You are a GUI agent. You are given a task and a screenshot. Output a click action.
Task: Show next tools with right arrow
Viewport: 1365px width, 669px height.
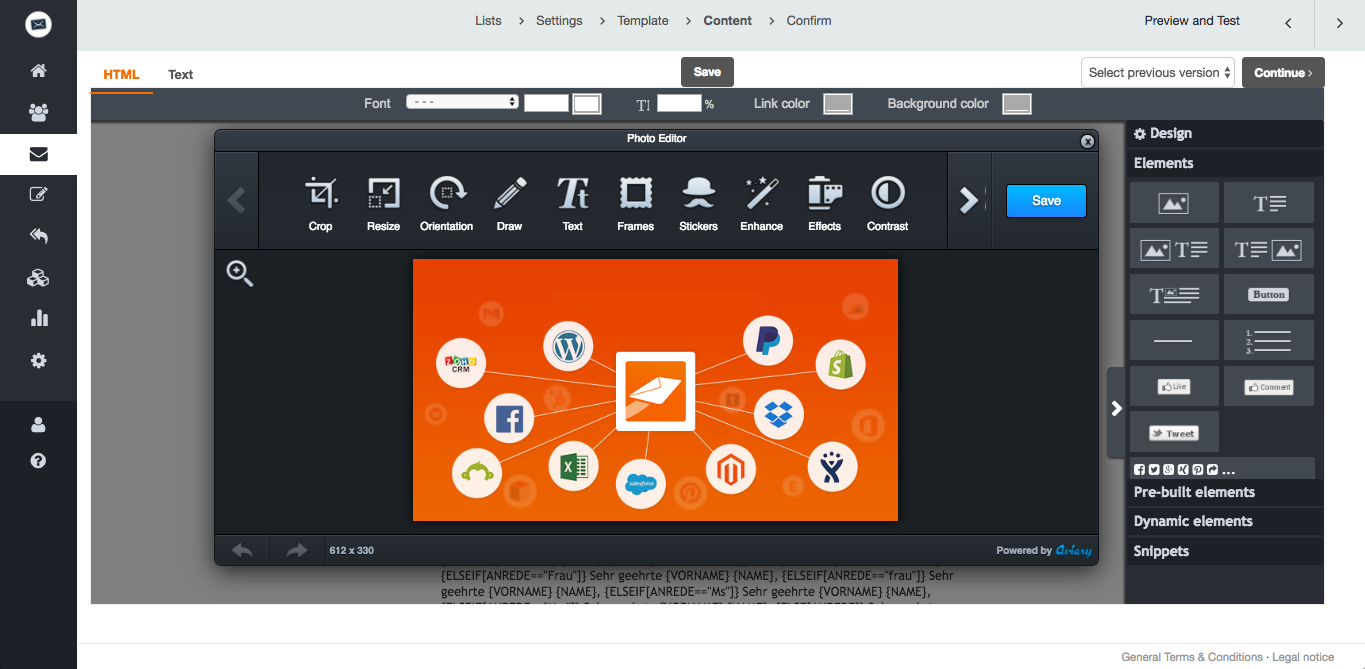968,200
